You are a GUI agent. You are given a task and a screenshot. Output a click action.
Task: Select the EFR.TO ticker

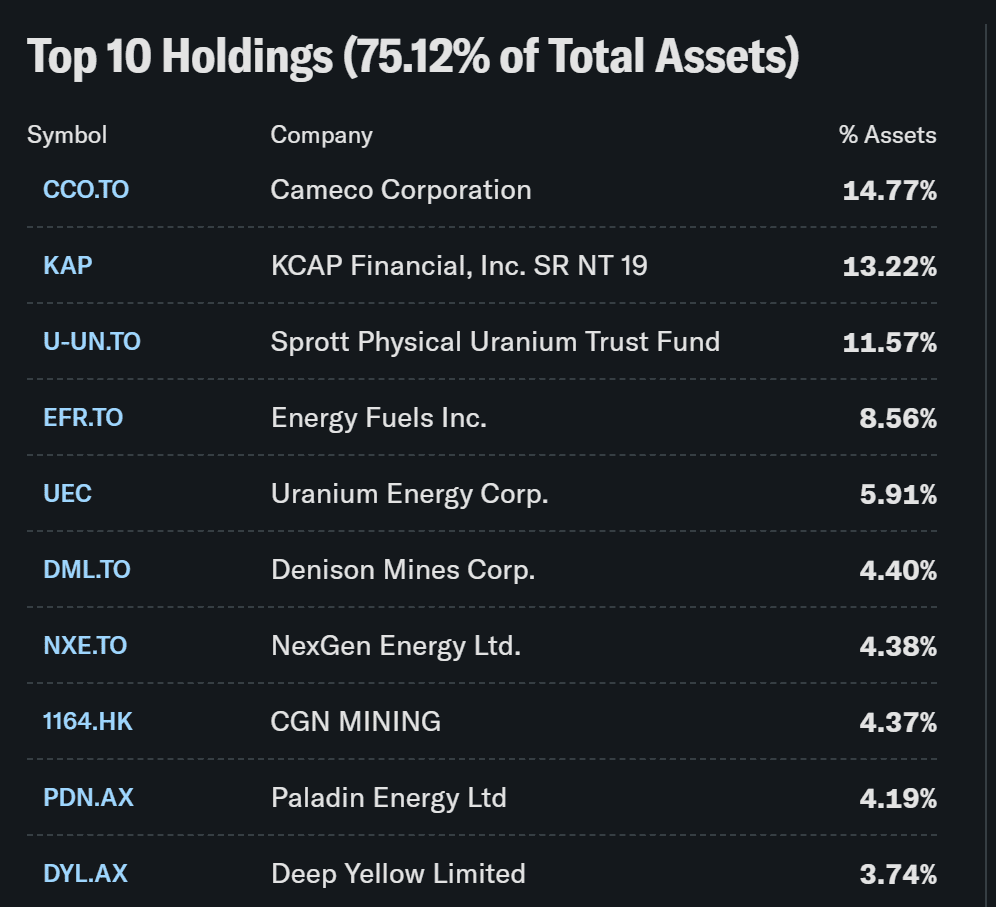83,418
